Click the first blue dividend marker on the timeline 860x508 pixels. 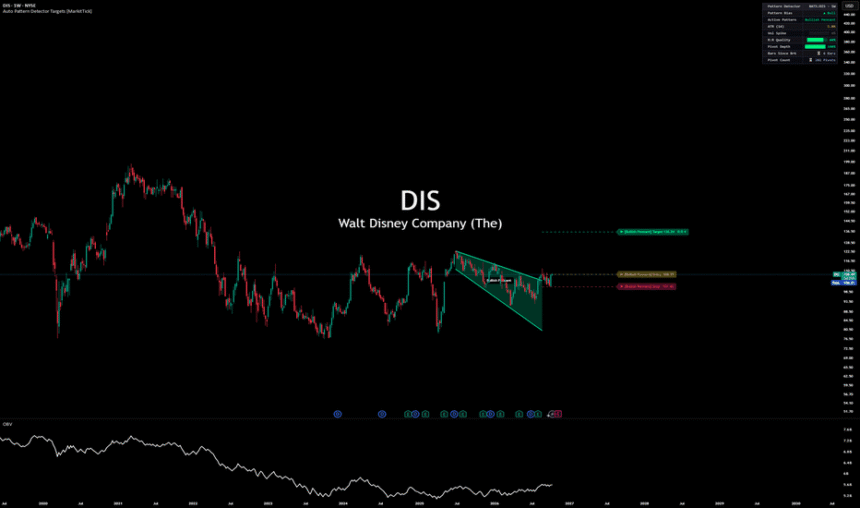pyautogui.click(x=337, y=414)
